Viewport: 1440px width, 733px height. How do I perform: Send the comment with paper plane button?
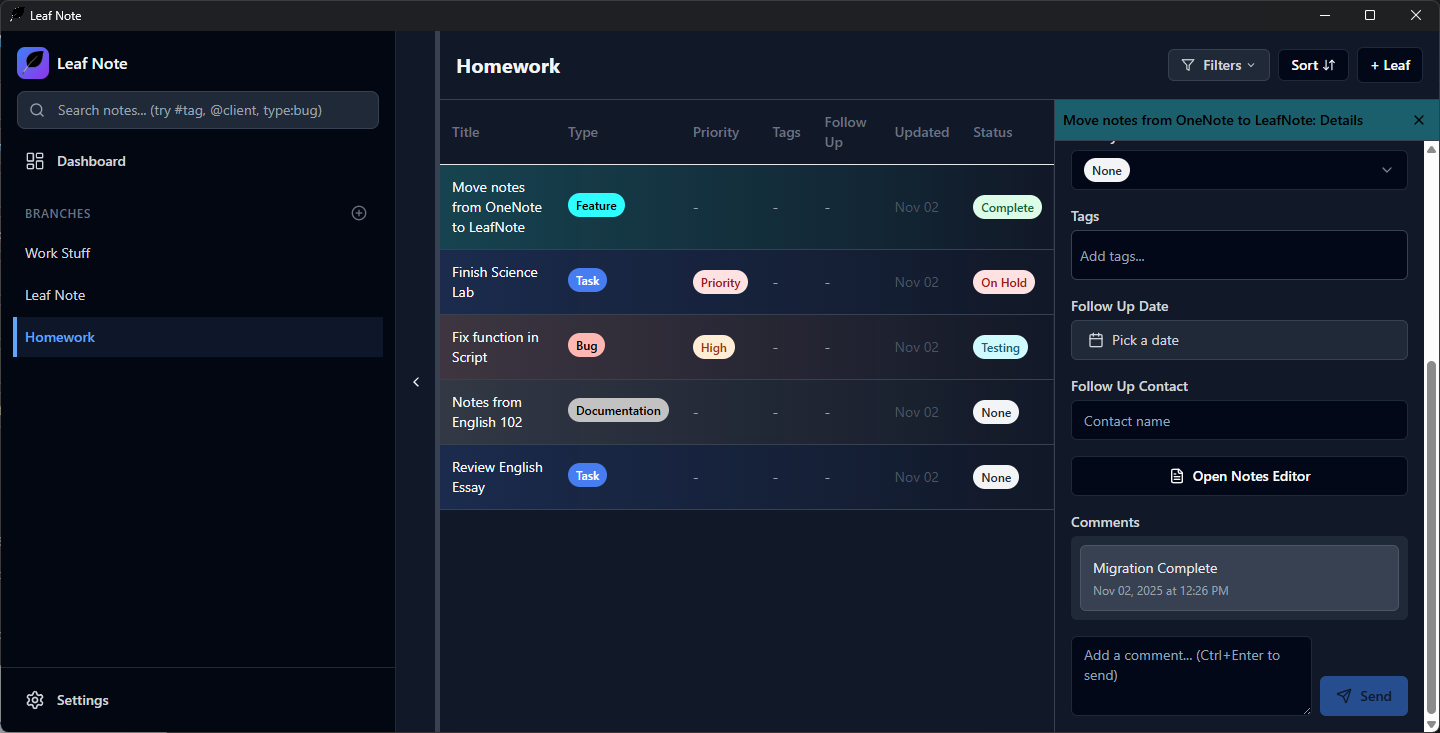tap(1363, 696)
